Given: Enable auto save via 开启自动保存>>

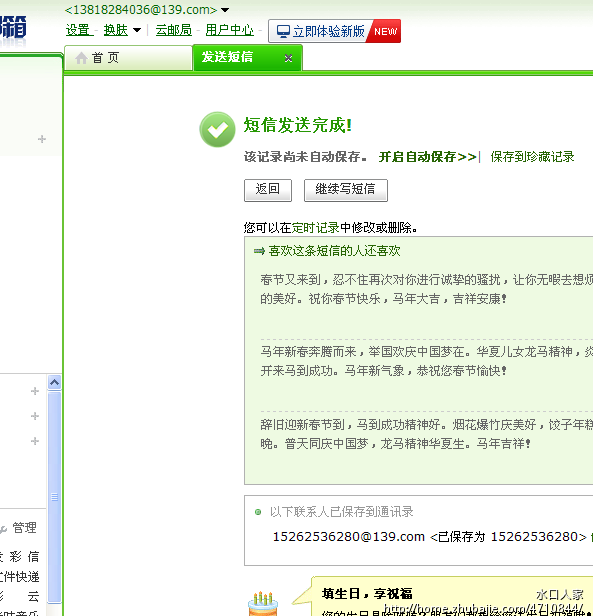Looking at the screenshot, I should click(428, 157).
